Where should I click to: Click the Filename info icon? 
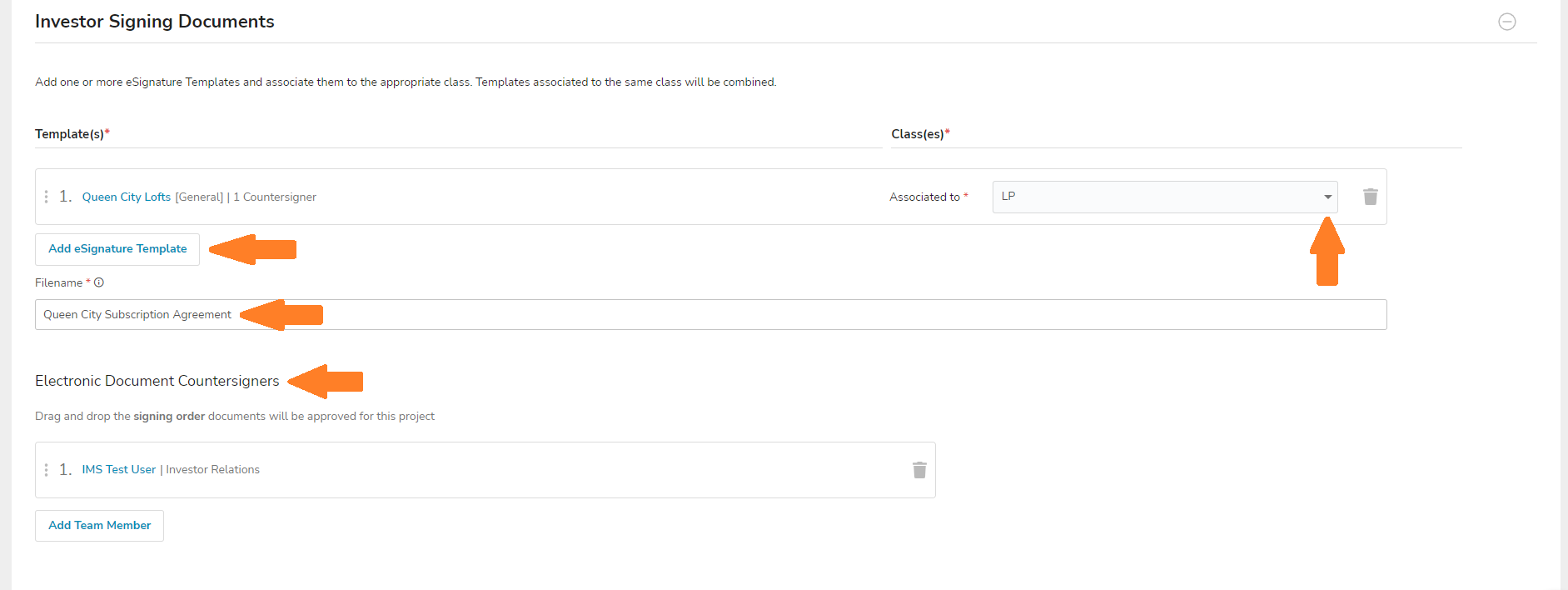pyautogui.click(x=99, y=282)
